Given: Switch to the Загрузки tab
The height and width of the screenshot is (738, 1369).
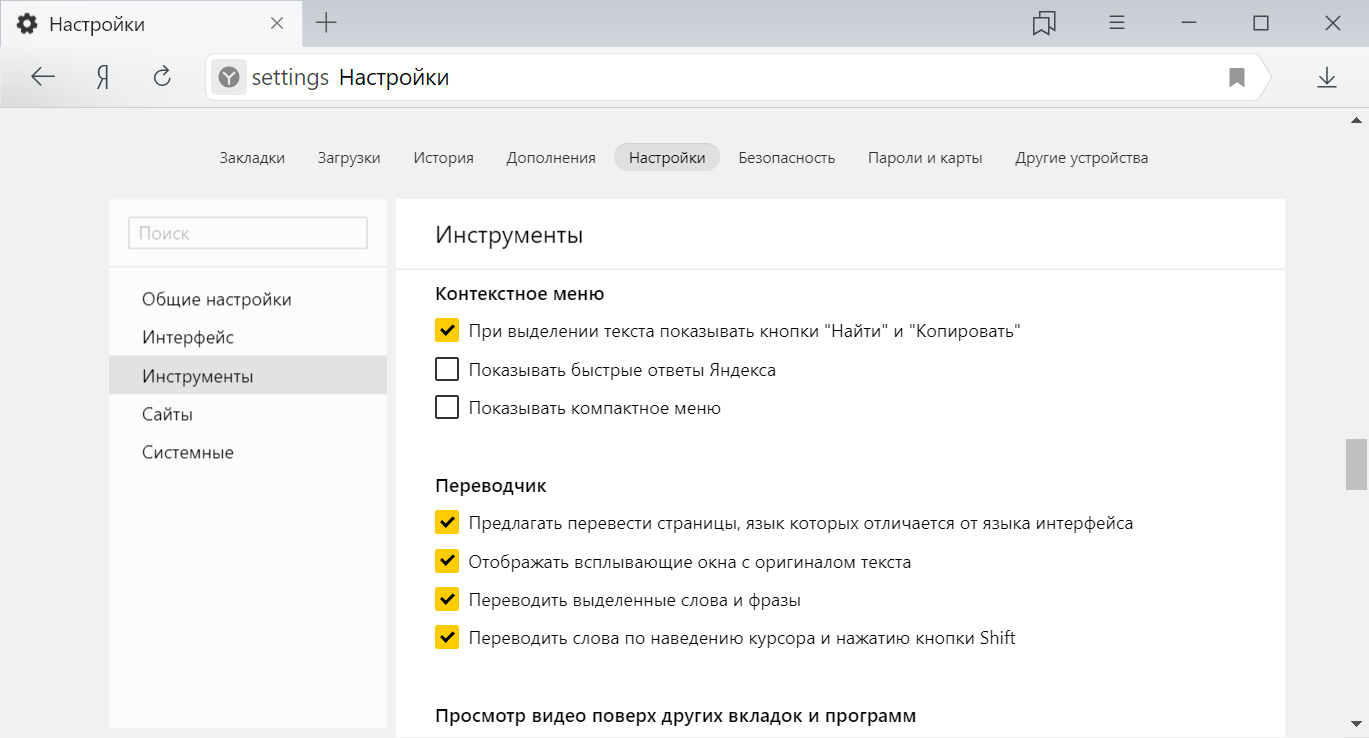Looking at the screenshot, I should [349, 157].
